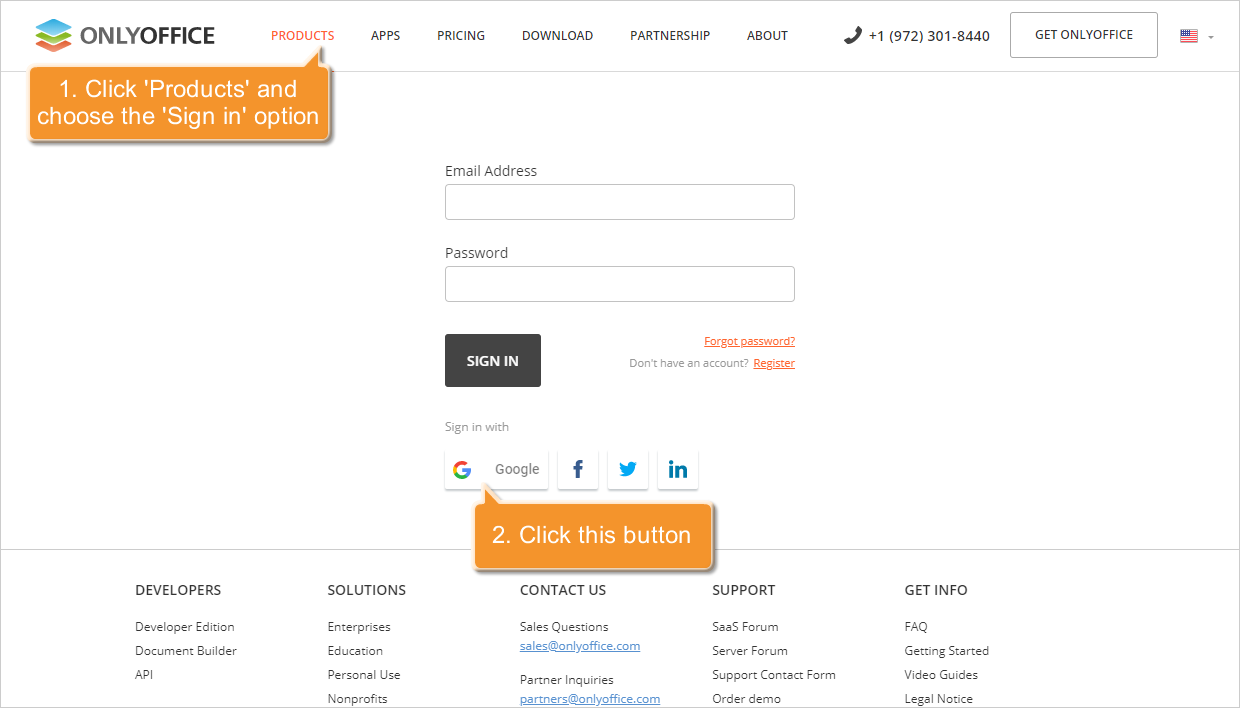Sign in with the LinkedIn icon

[678, 469]
